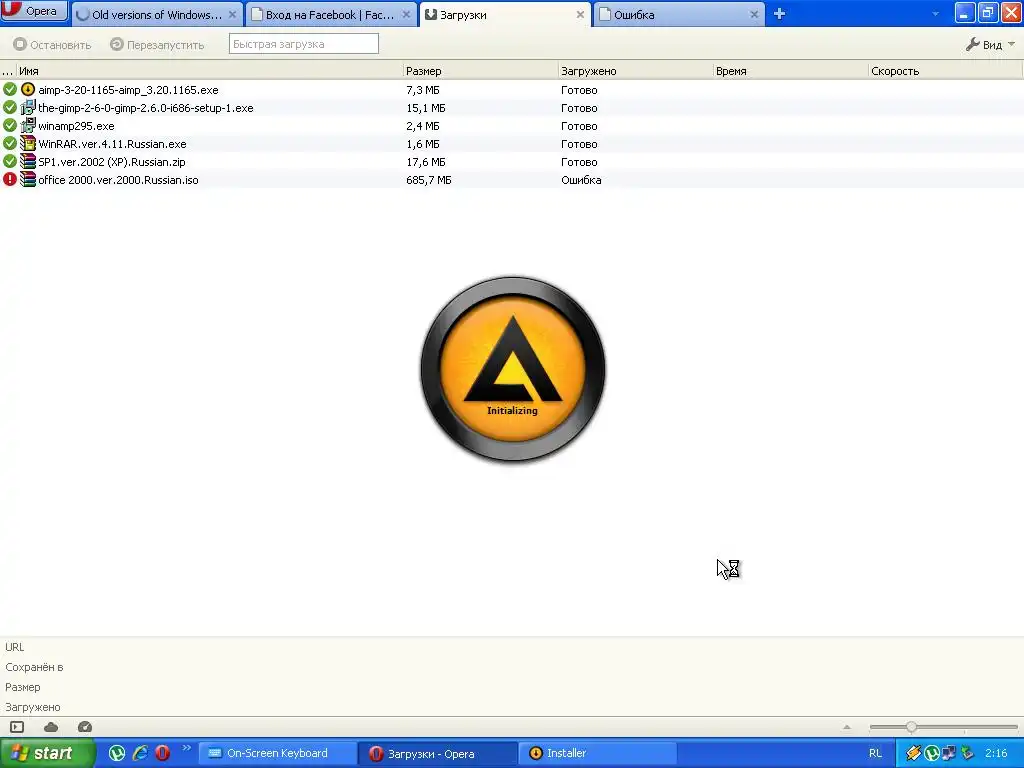Open a new tab with plus button

(x=779, y=14)
